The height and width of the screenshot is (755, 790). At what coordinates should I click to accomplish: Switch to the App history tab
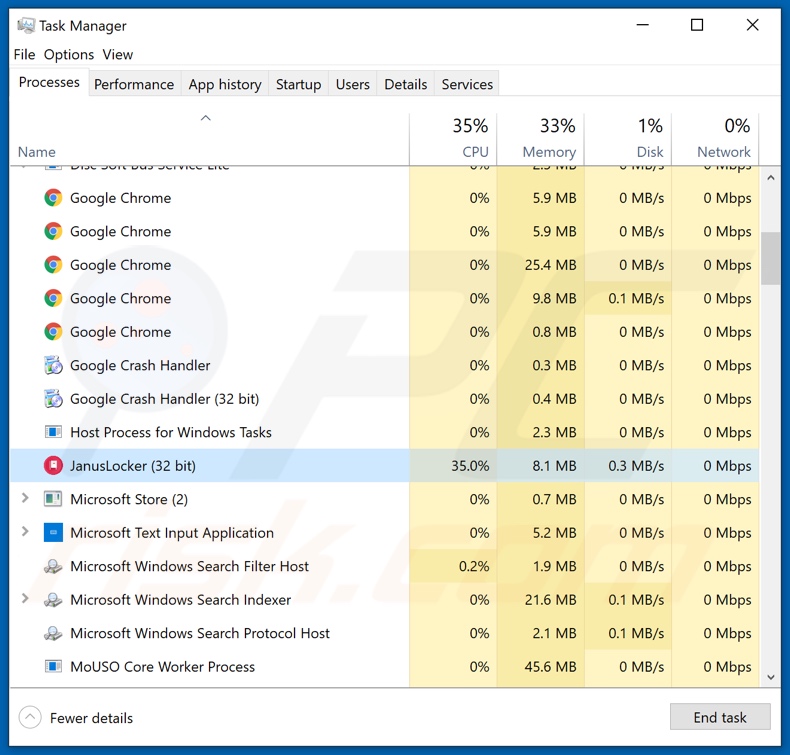point(225,84)
